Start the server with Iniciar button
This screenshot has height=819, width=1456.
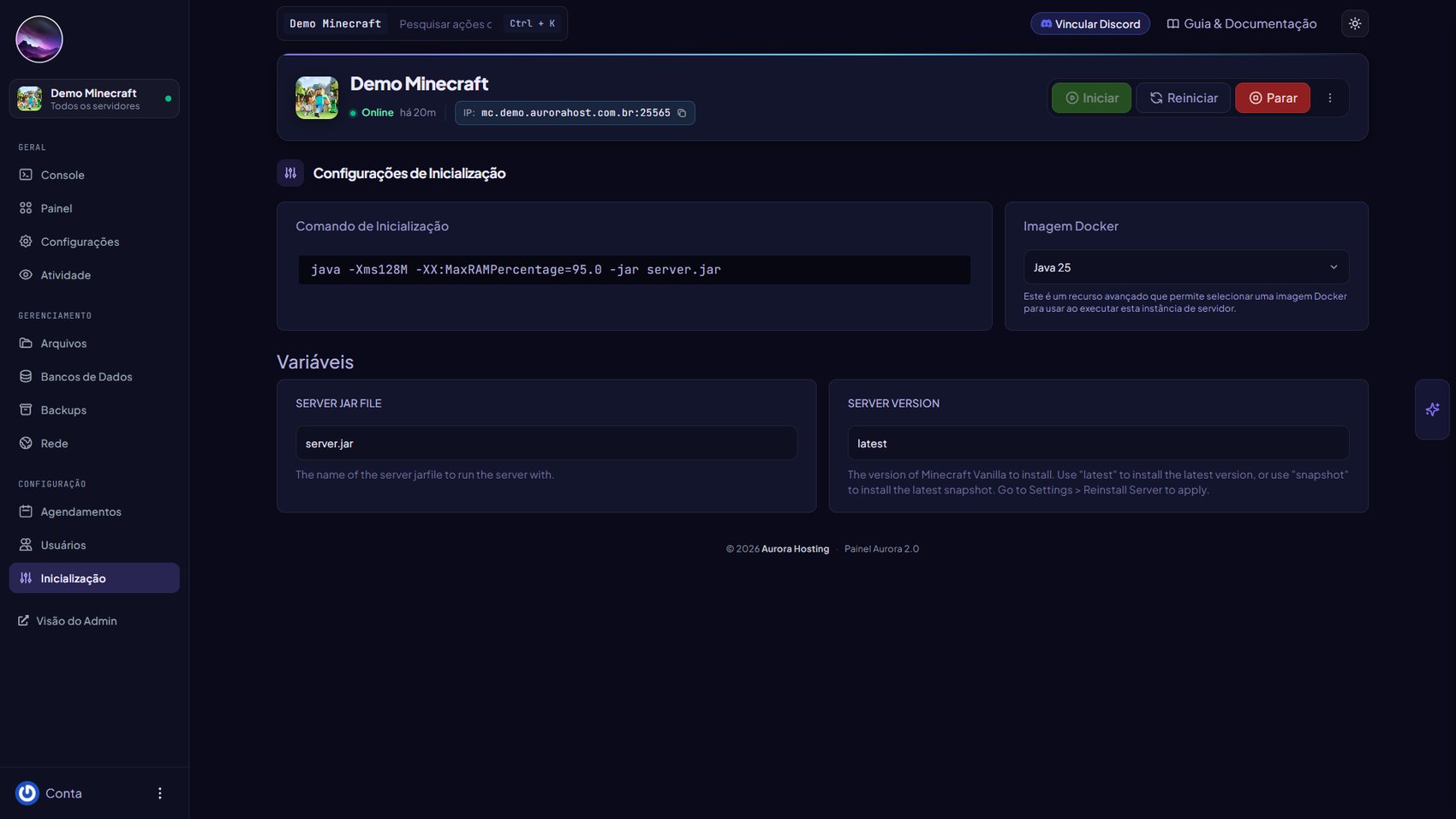[1091, 98]
